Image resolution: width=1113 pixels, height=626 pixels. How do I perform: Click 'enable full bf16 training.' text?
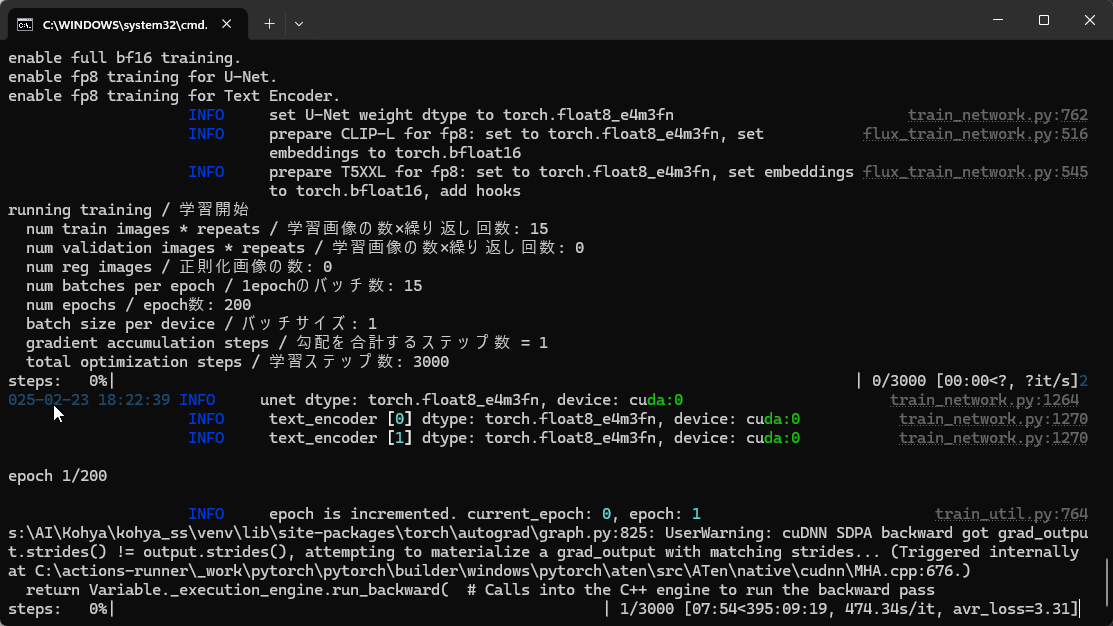tap(124, 58)
